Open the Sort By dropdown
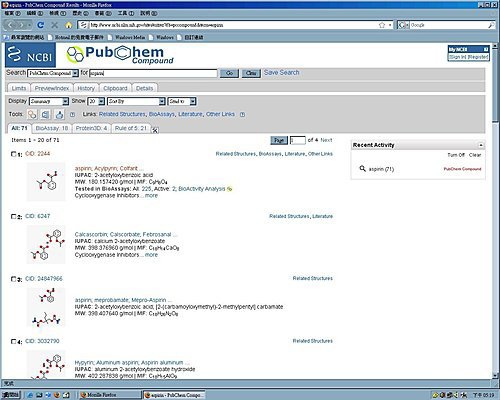The image size is (500, 400). click(136, 101)
